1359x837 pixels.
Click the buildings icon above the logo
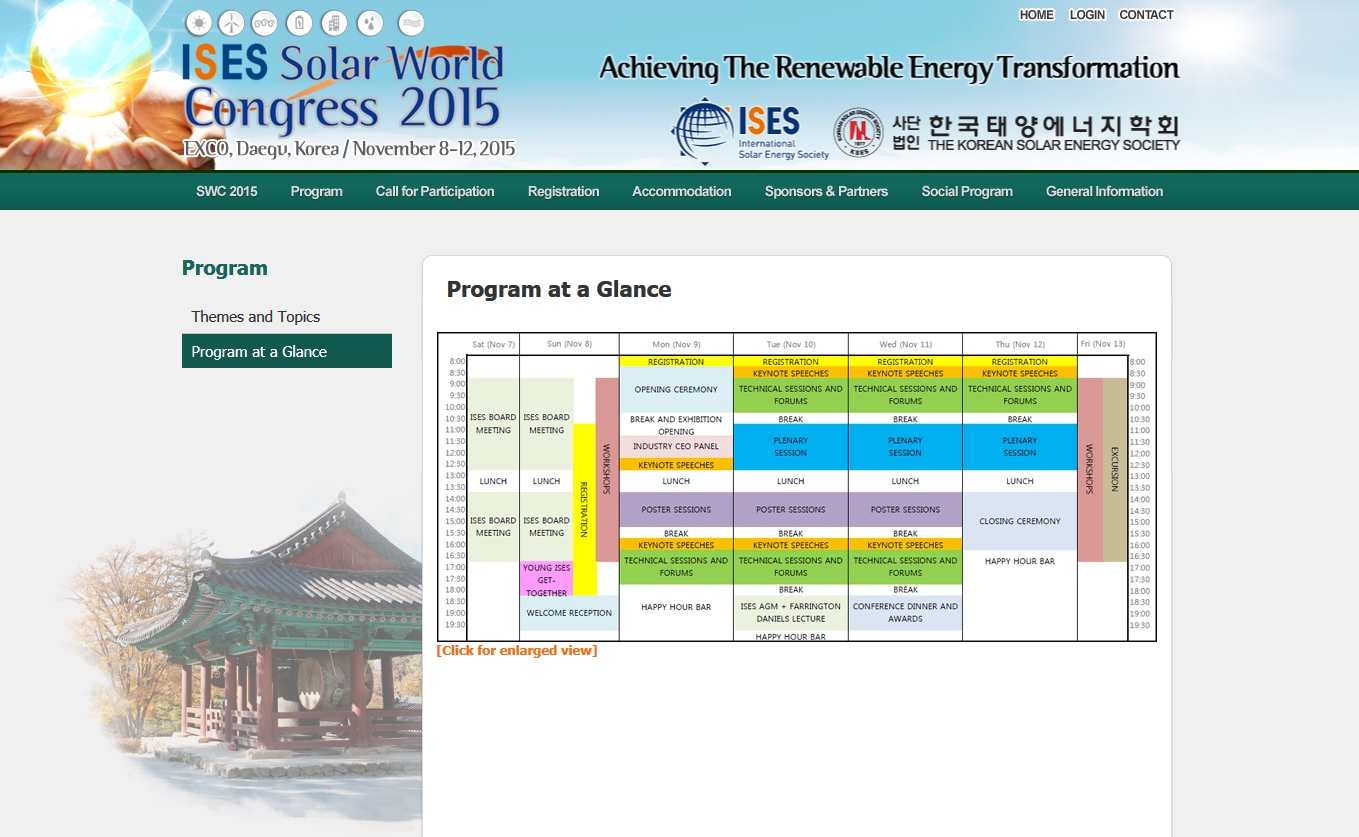(335, 23)
